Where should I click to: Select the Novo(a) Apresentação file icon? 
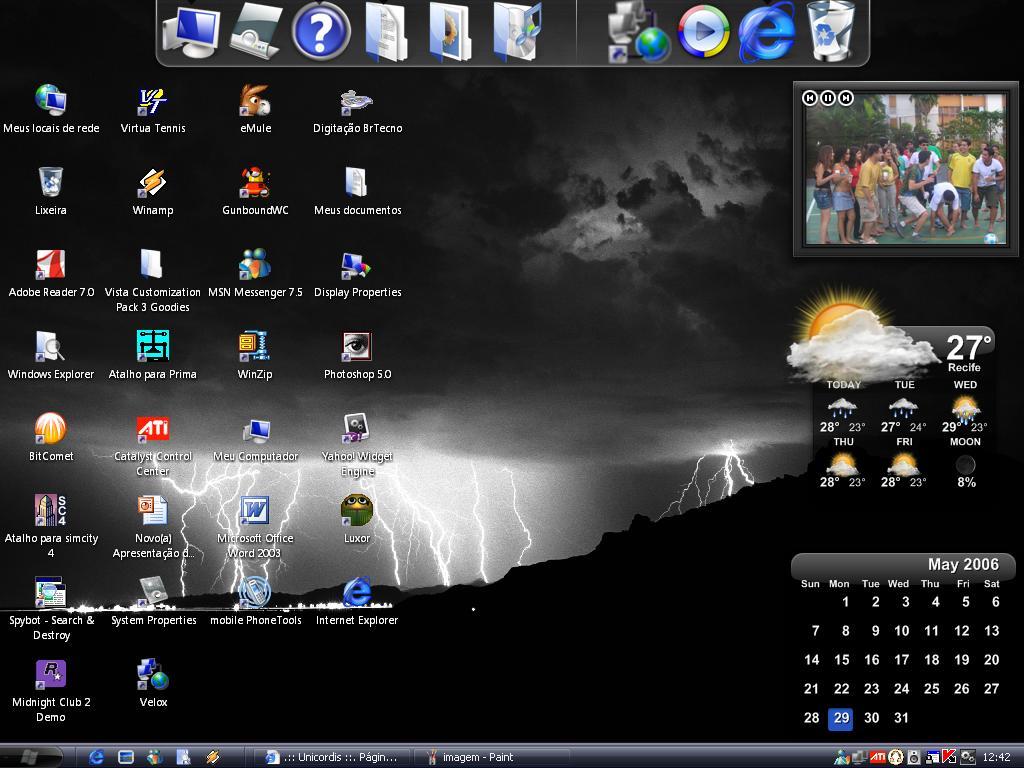[153, 527]
